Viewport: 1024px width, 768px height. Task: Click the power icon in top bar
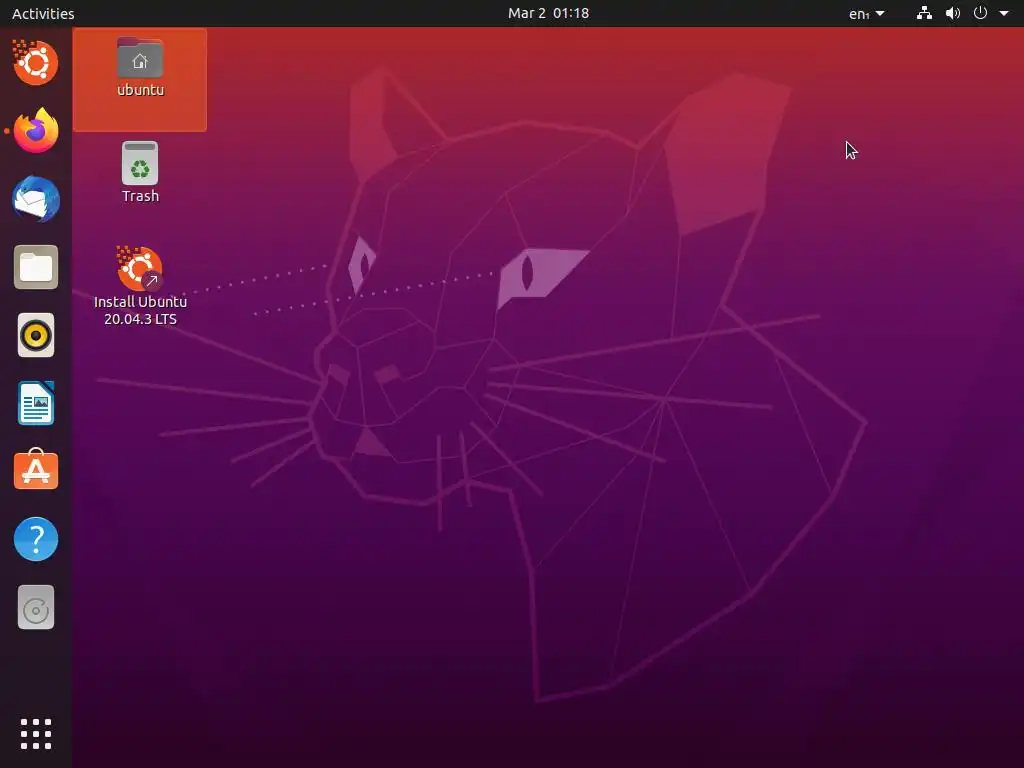[x=980, y=13]
